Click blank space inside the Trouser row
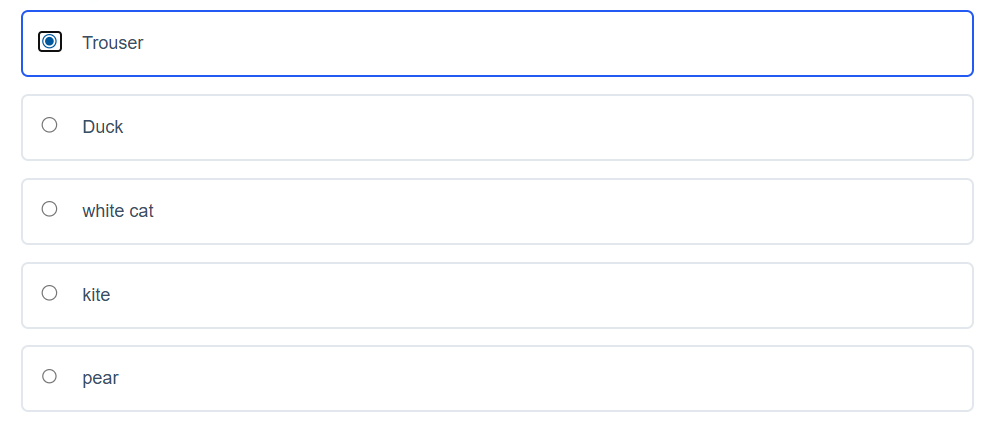Image resolution: width=1002 pixels, height=430 pixels. (x=700, y=43)
